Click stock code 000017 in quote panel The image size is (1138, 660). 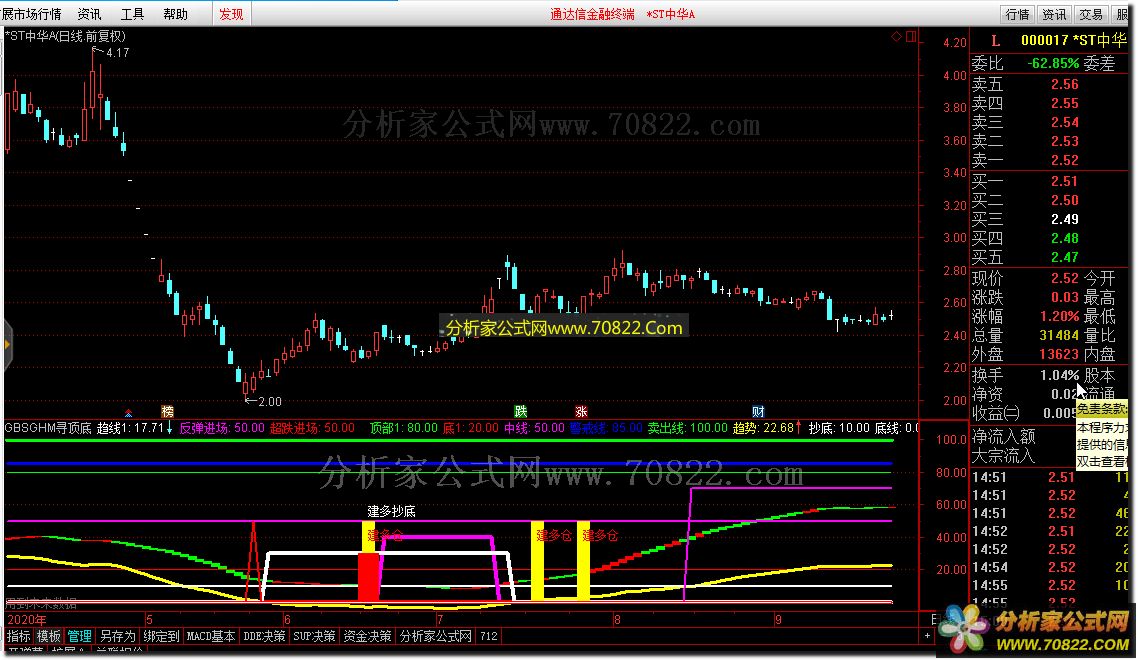click(x=1044, y=41)
